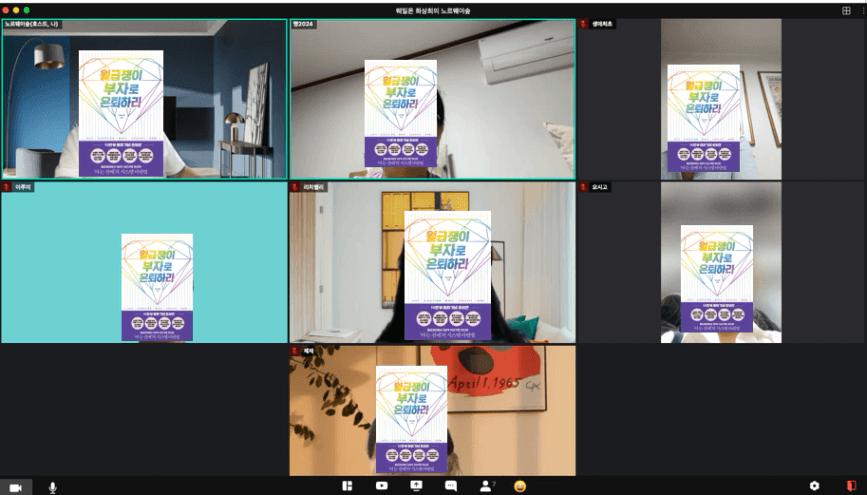Click muted mic icon on blurred gray tile

pyautogui.click(x=584, y=187)
